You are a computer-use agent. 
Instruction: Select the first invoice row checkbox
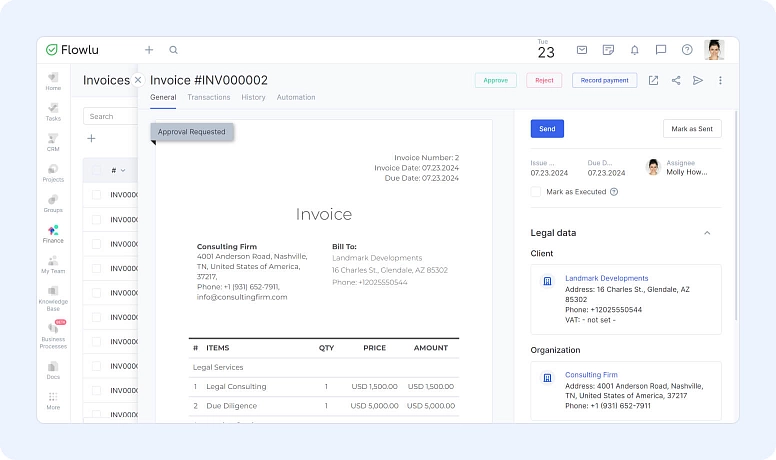pos(96,195)
